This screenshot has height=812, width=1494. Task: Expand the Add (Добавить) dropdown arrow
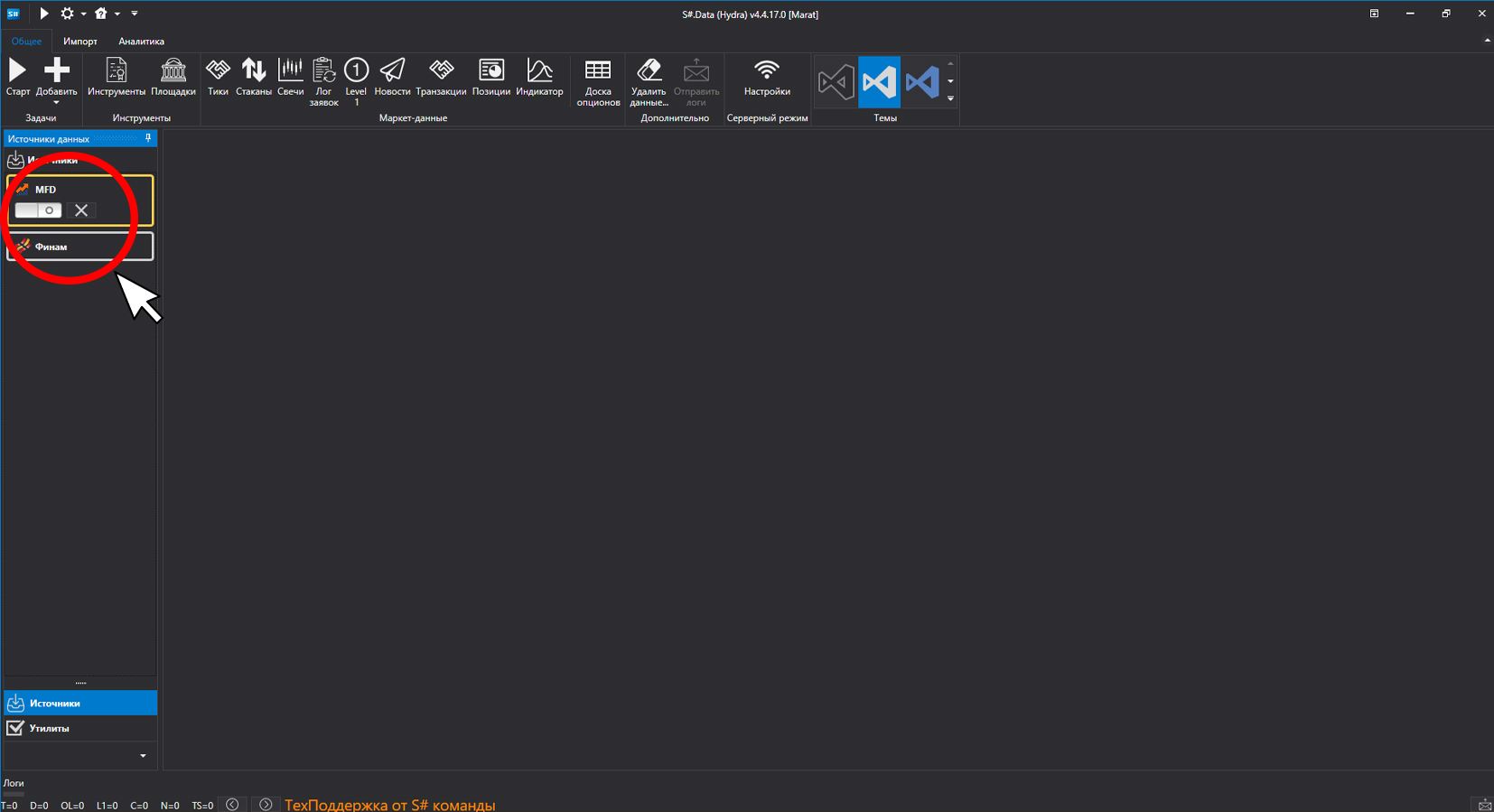point(56,103)
